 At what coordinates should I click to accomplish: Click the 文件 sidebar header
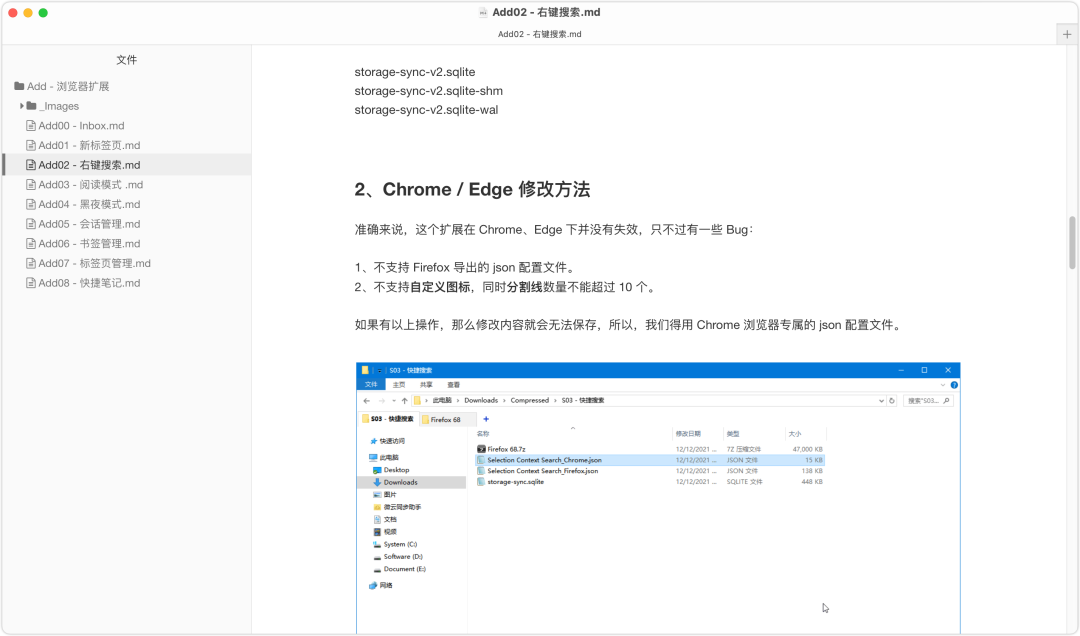coord(126,60)
